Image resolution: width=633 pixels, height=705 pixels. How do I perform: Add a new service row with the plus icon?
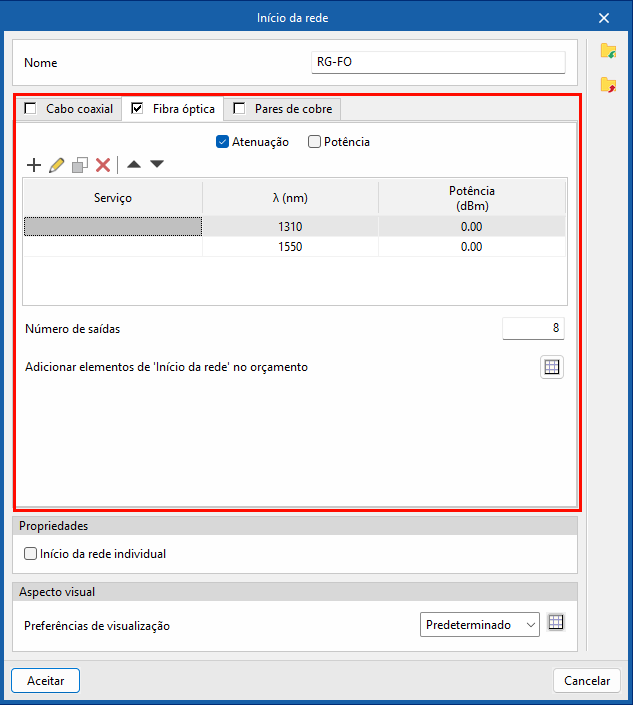click(x=34, y=165)
